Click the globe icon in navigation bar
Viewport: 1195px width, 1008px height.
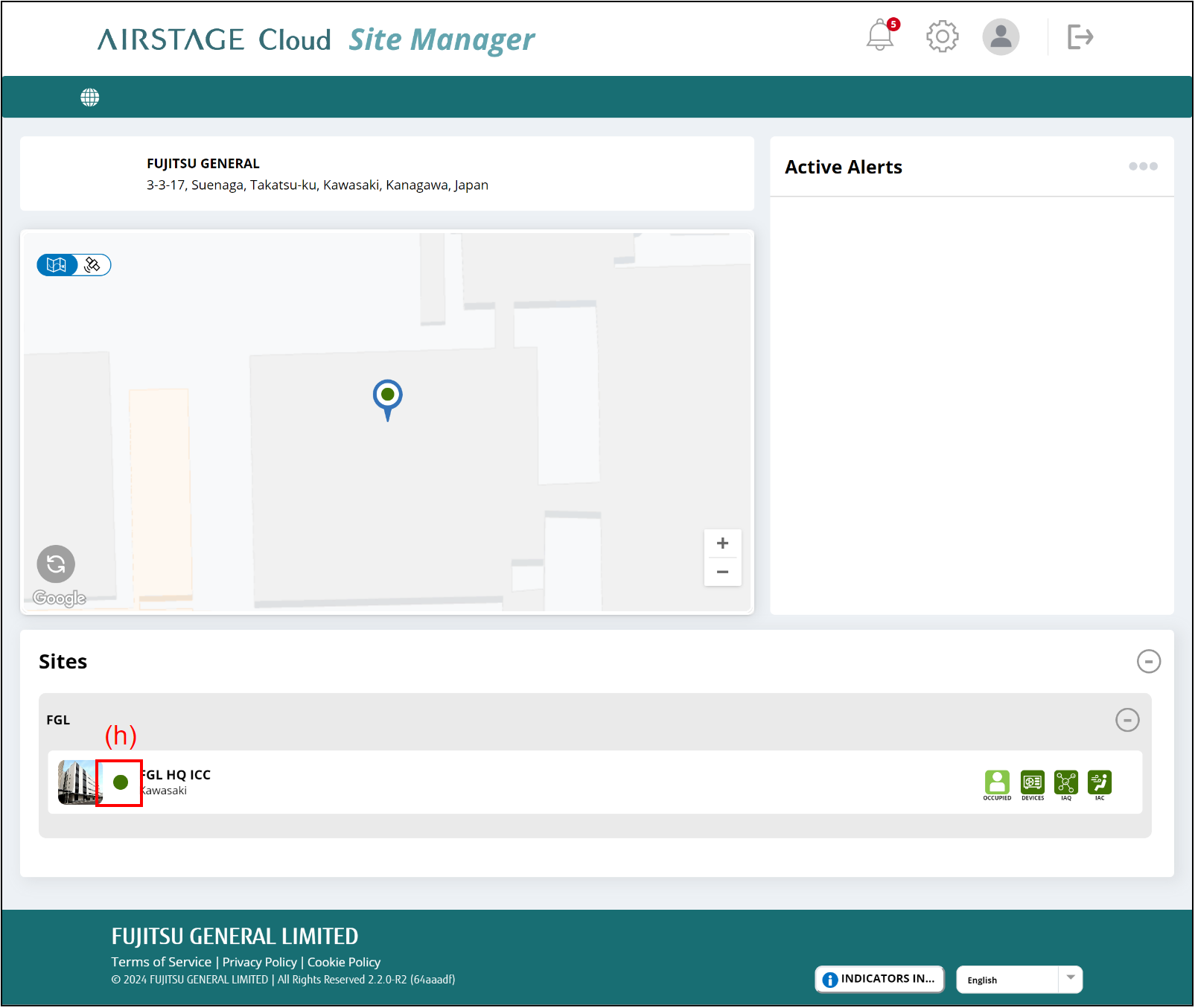(90, 98)
